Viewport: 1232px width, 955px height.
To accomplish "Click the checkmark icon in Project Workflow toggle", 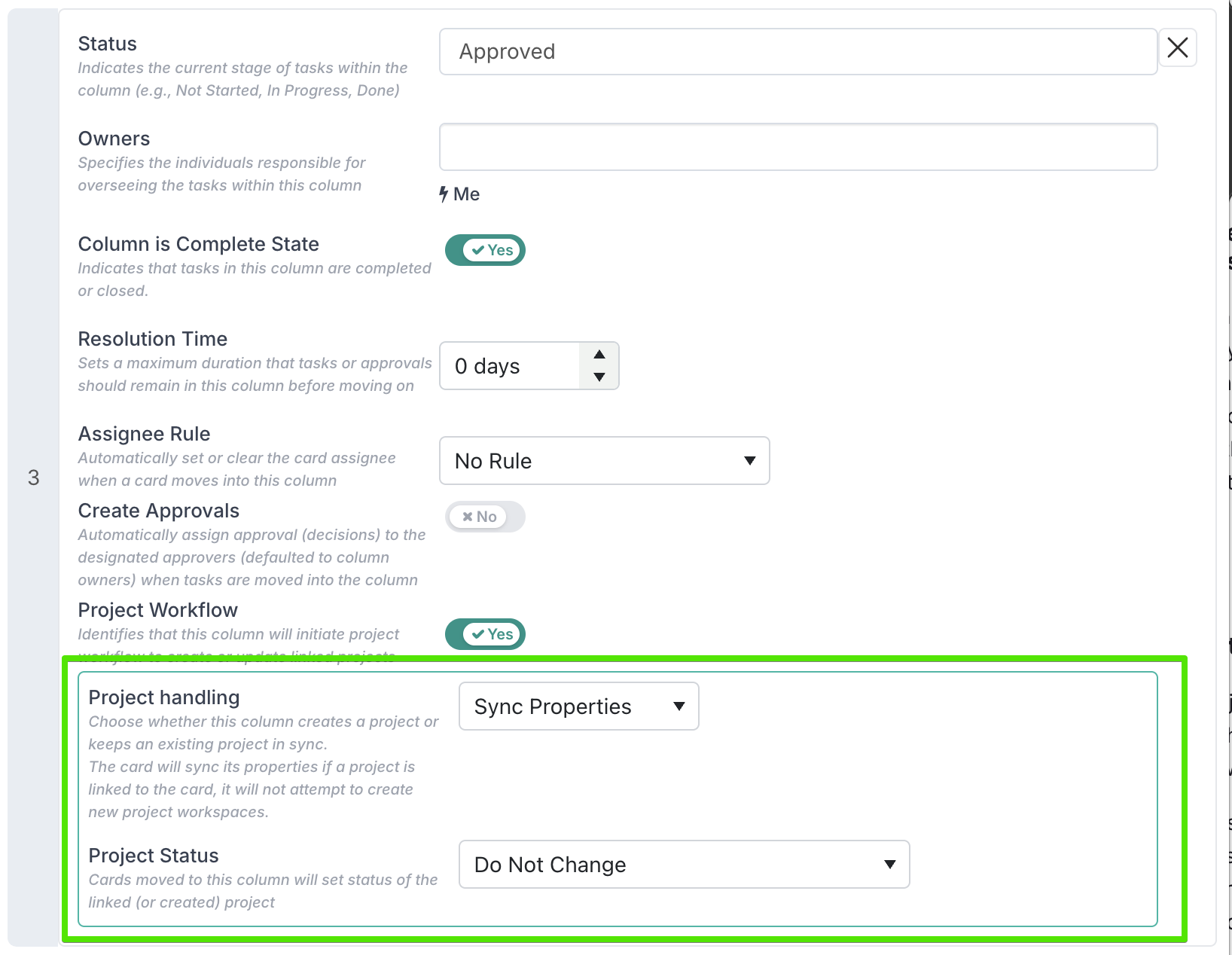I will pyautogui.click(x=478, y=634).
